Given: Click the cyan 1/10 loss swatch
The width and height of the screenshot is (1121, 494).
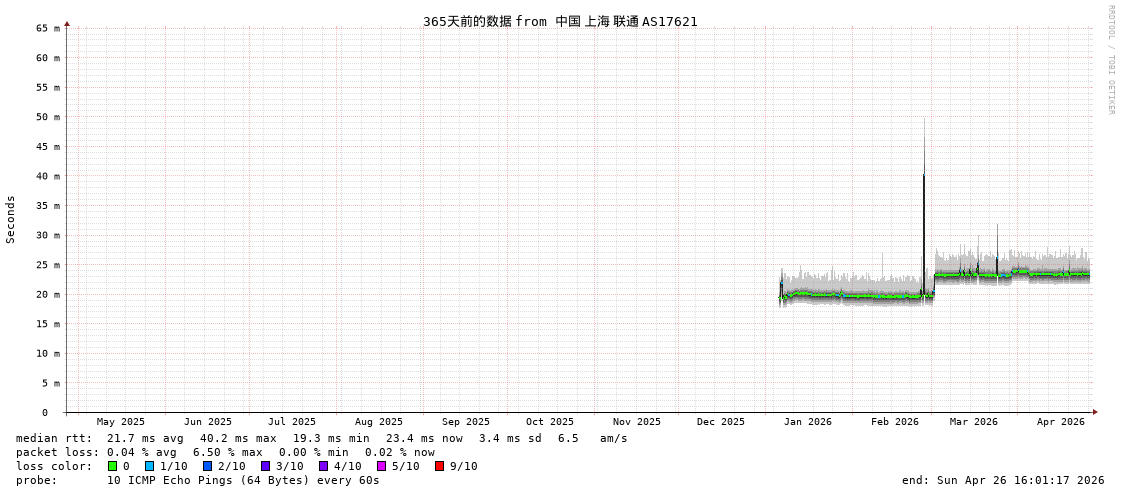Looking at the screenshot, I should (149, 466).
